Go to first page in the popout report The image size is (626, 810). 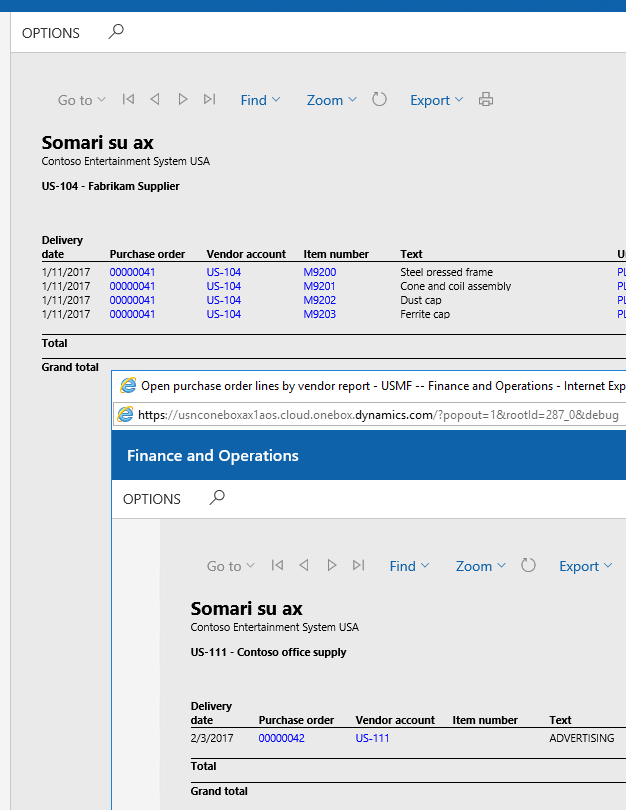click(x=277, y=565)
